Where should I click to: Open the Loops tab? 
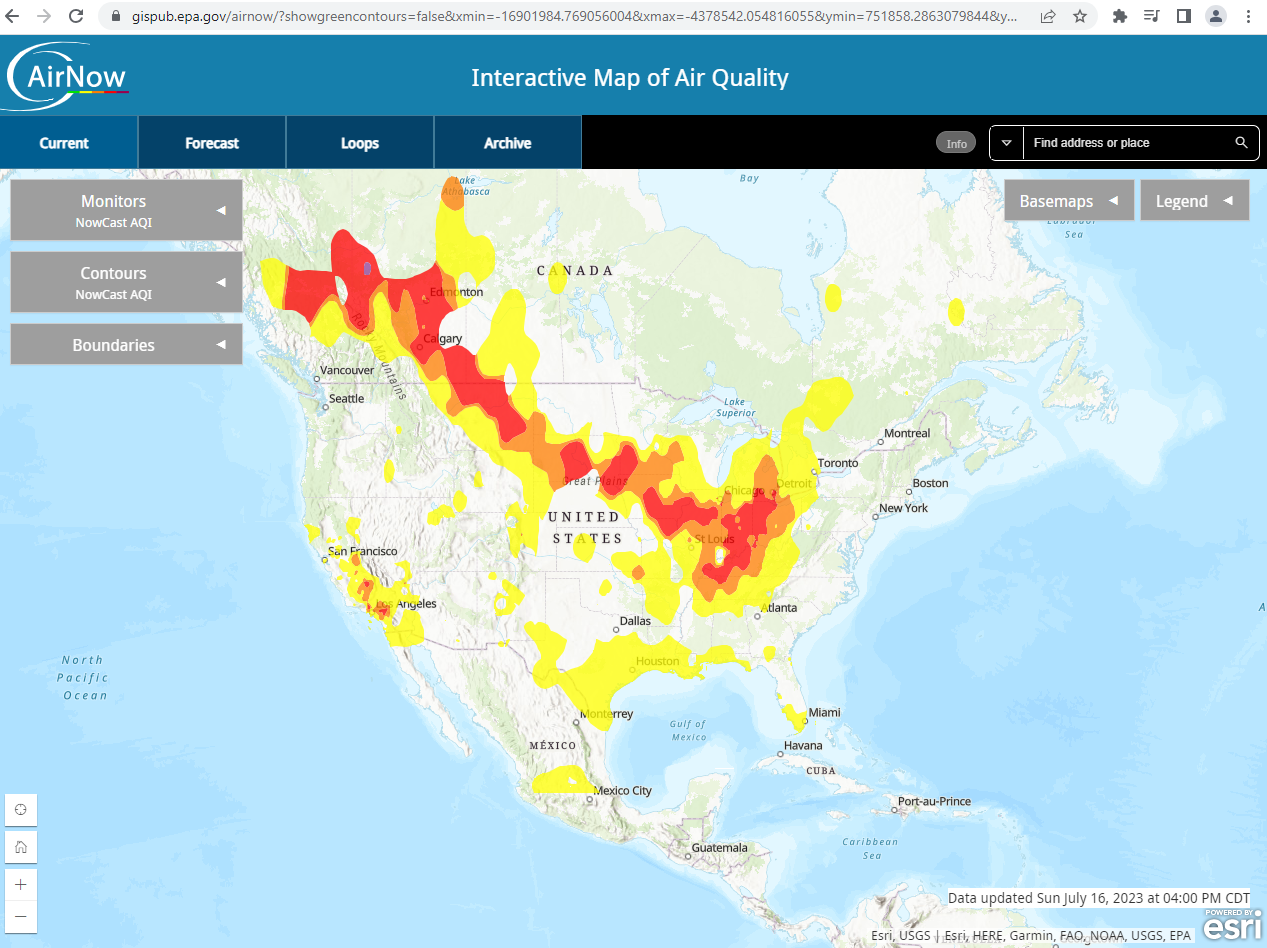coord(360,143)
